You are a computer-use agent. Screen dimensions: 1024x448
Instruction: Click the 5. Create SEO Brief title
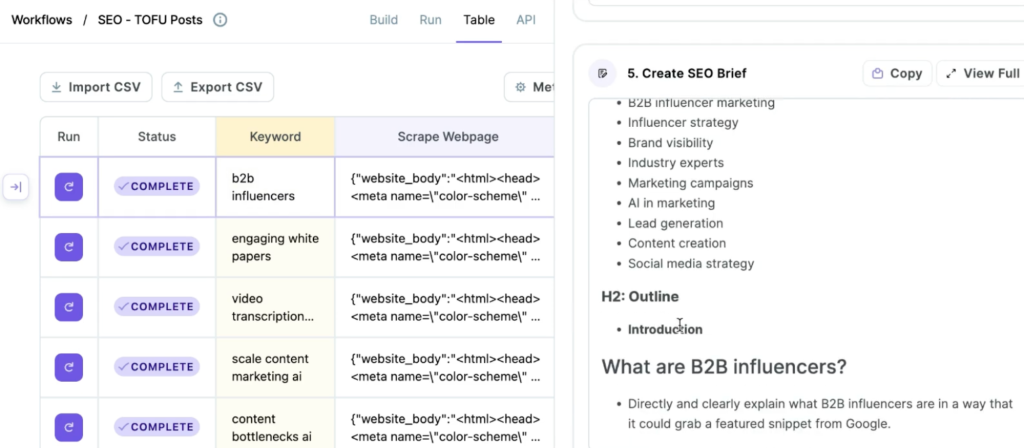coord(686,73)
